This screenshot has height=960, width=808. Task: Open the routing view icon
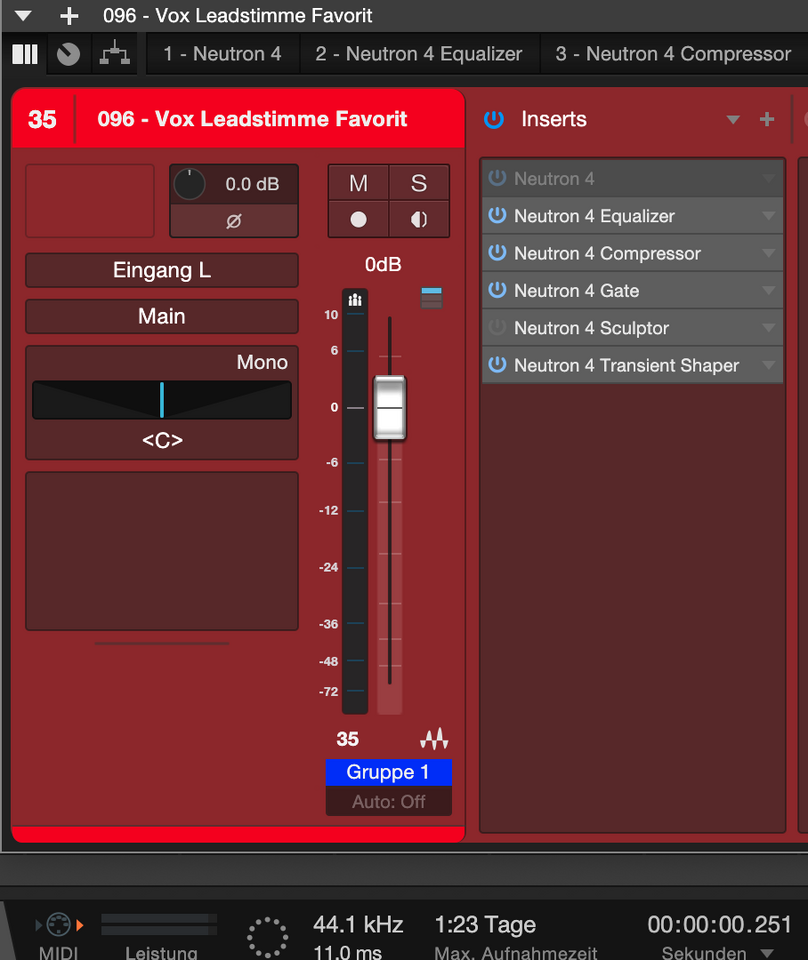(114, 53)
